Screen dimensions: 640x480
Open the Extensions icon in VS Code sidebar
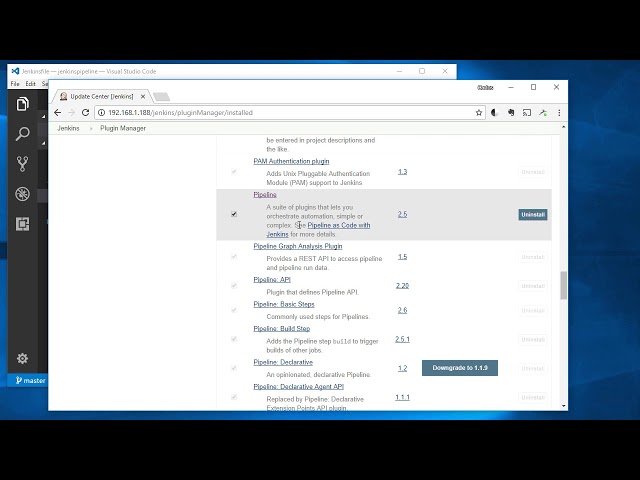(x=22, y=224)
